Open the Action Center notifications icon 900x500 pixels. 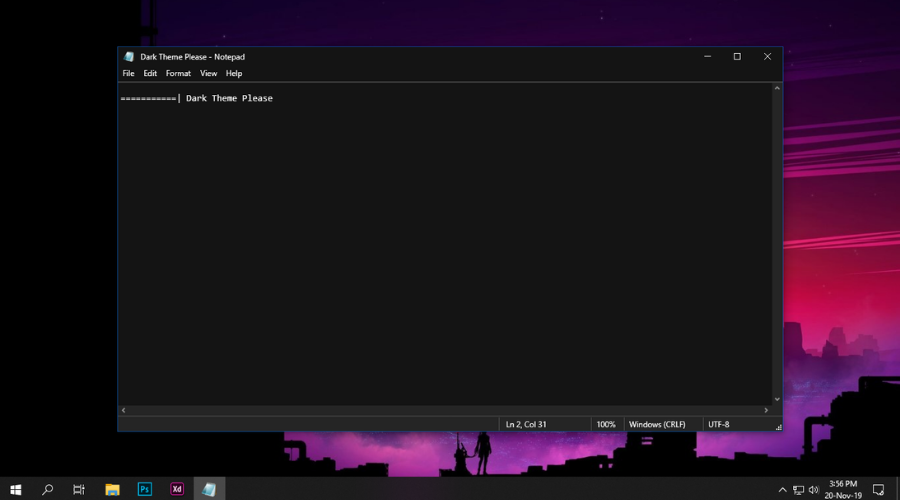click(x=878, y=490)
